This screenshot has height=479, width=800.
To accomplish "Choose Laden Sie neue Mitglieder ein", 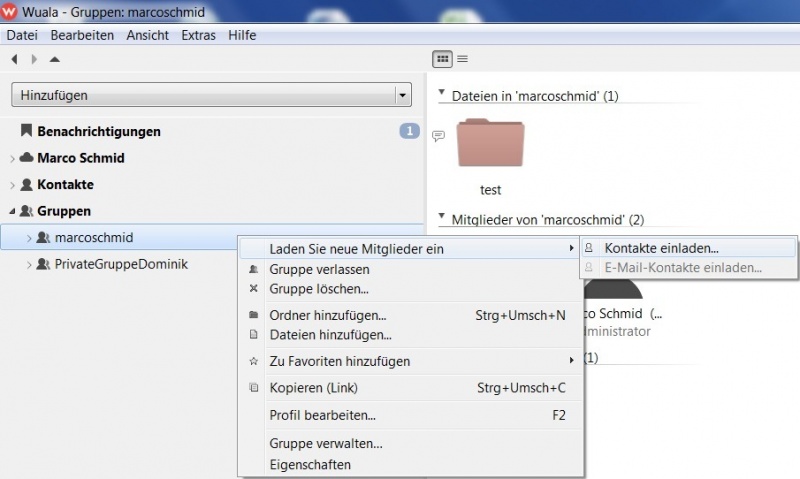I will (411, 249).
